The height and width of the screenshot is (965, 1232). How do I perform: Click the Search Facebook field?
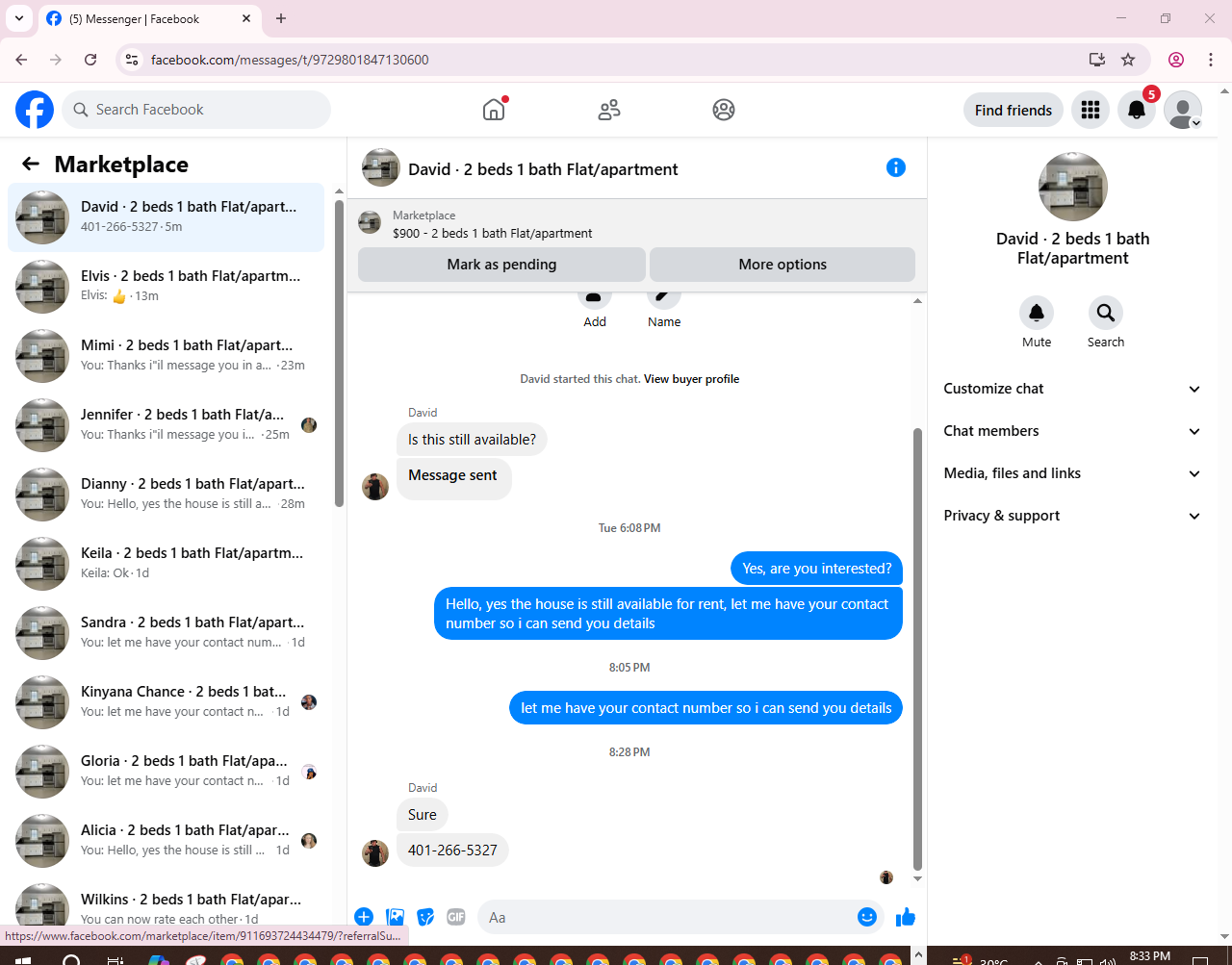[196, 110]
